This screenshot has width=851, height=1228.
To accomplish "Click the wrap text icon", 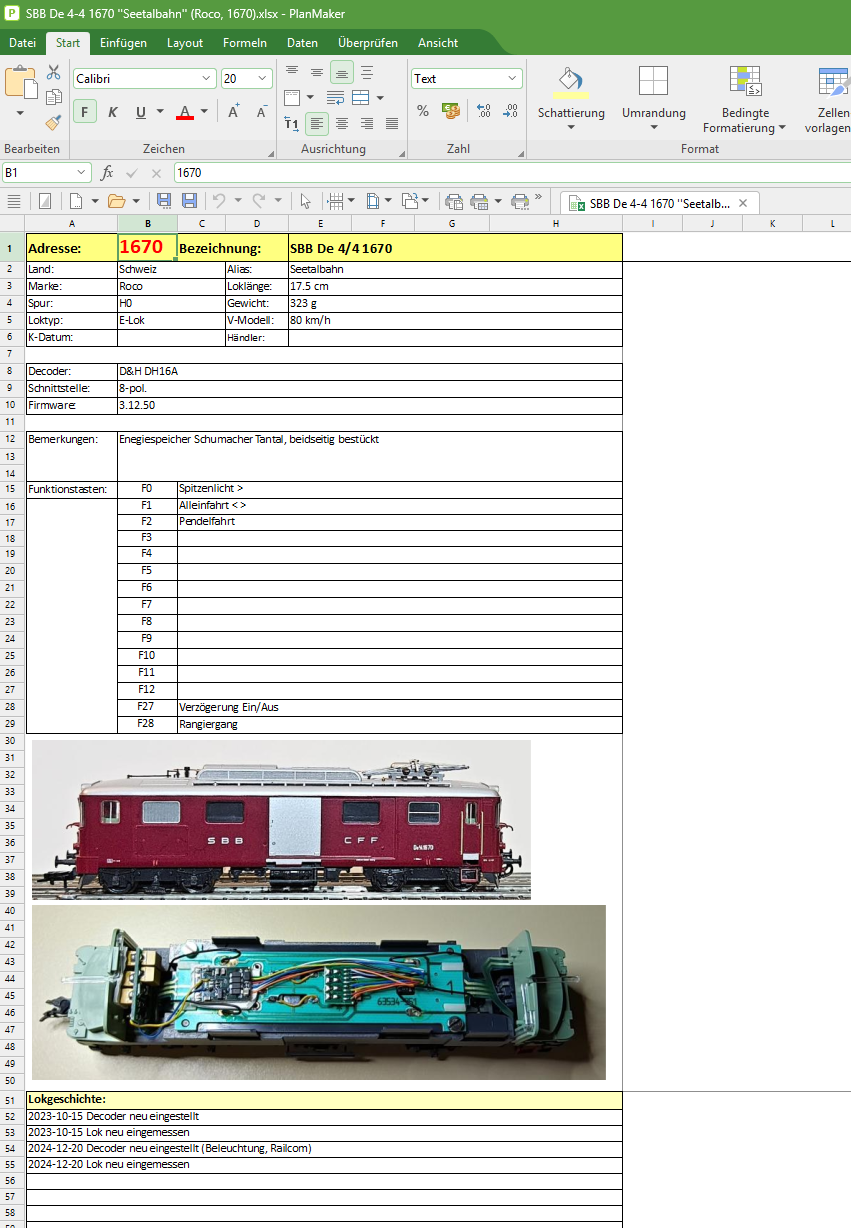I will (336, 97).
